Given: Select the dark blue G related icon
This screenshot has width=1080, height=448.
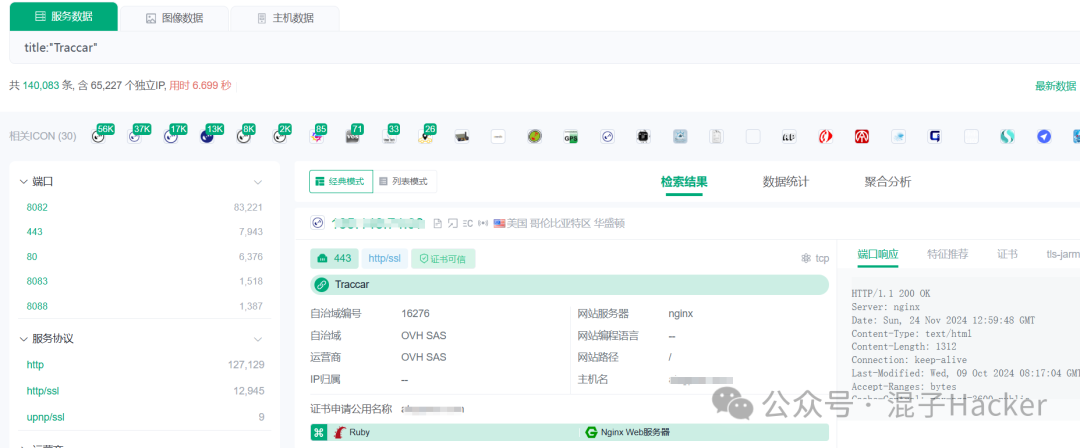Looking at the screenshot, I should click(935, 137).
